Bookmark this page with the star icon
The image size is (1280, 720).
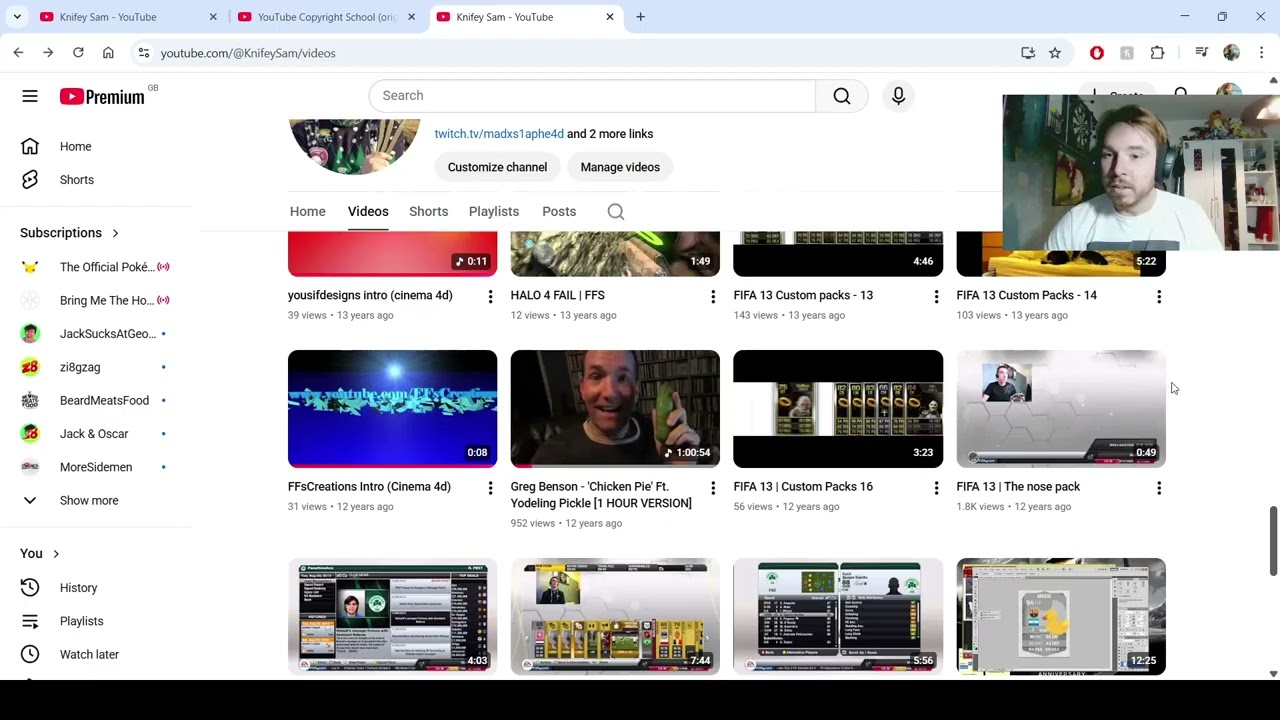point(1055,53)
